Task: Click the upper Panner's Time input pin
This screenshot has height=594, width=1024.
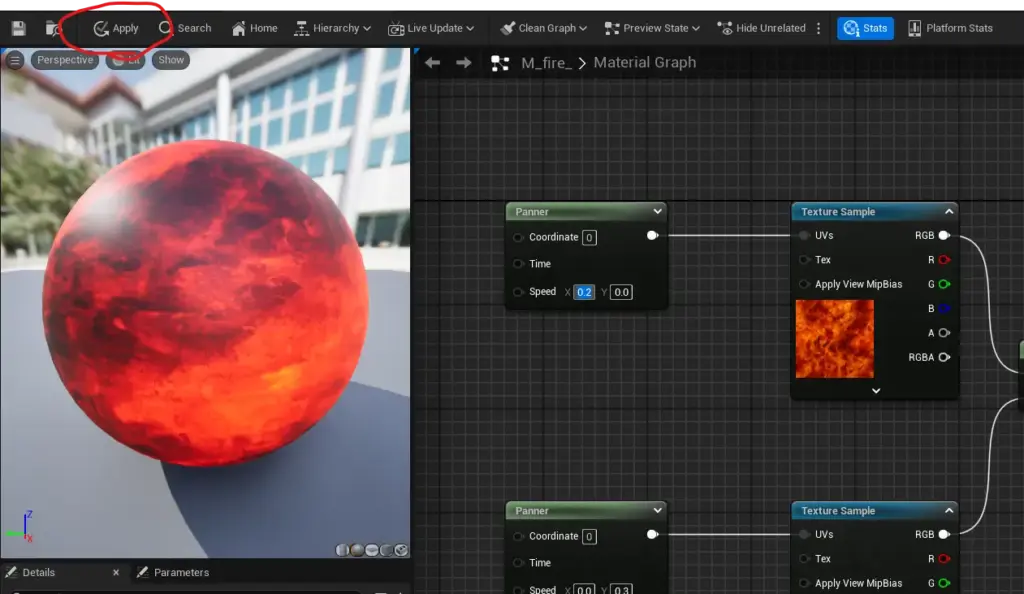Action: point(519,264)
